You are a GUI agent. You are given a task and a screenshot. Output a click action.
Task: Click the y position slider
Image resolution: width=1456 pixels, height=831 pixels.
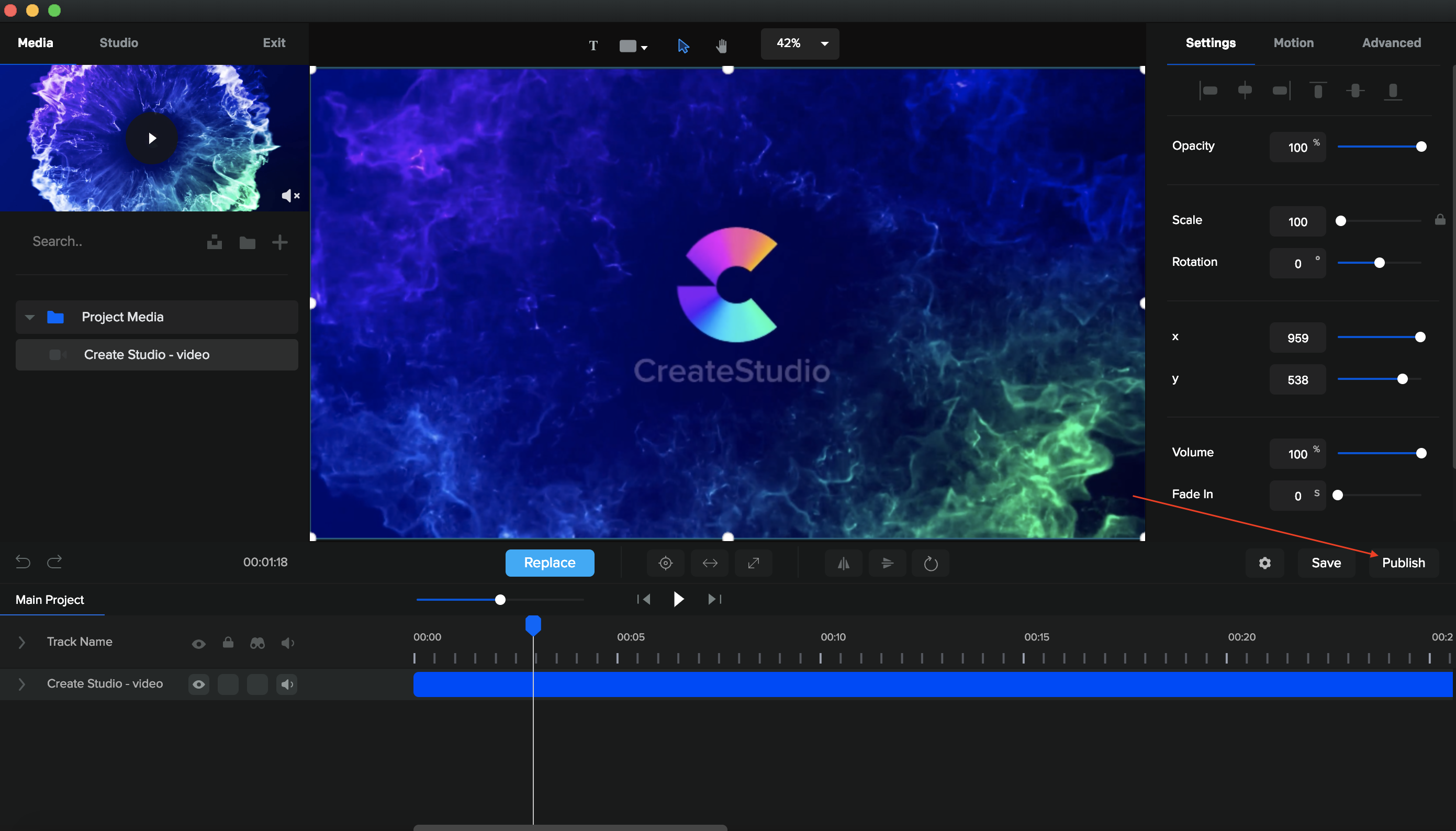1379,379
